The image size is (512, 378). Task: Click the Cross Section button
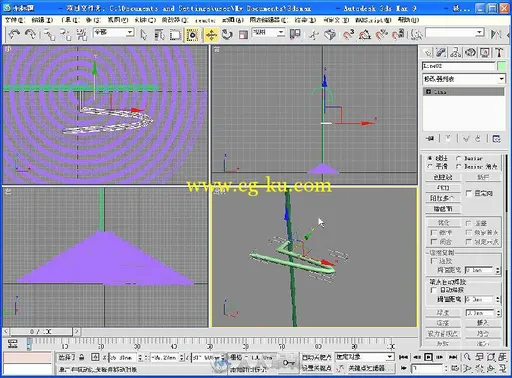443,209
